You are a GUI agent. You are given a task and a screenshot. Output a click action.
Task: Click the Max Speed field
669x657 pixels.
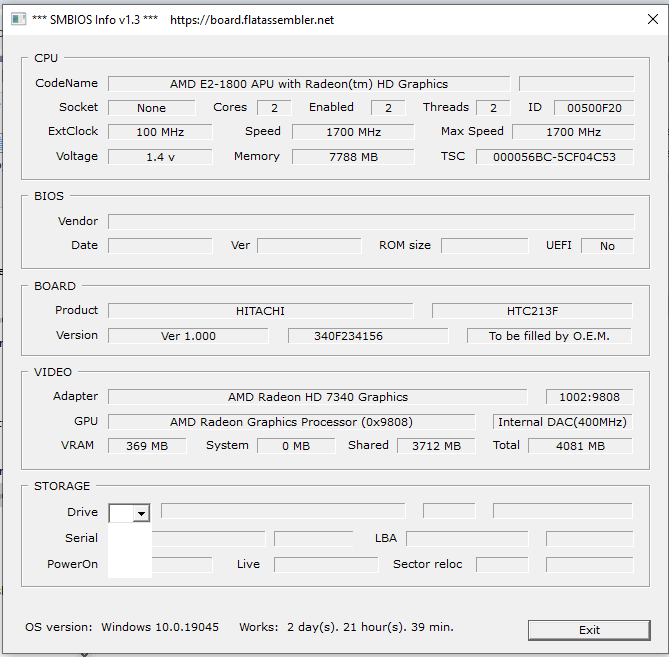click(x=573, y=132)
